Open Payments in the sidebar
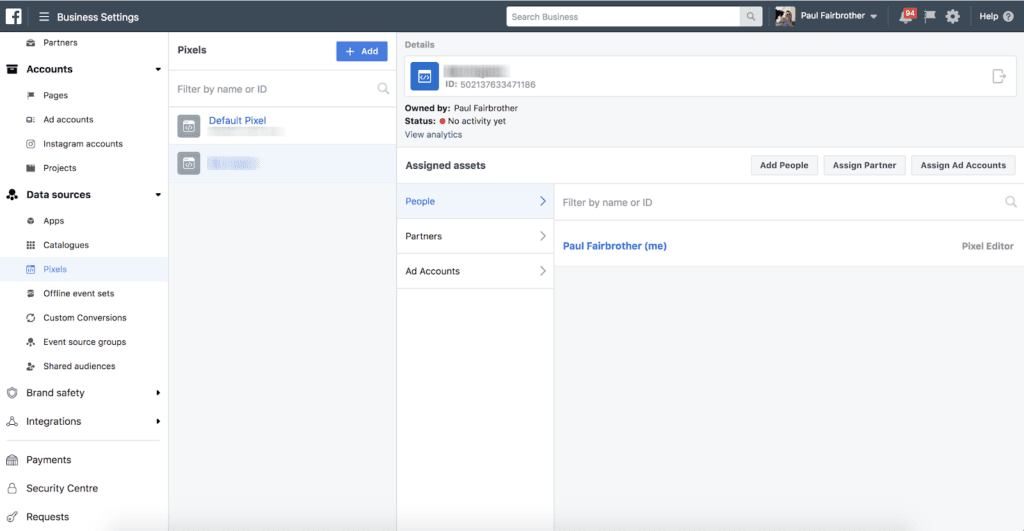This screenshot has width=1024, height=531. 48,460
